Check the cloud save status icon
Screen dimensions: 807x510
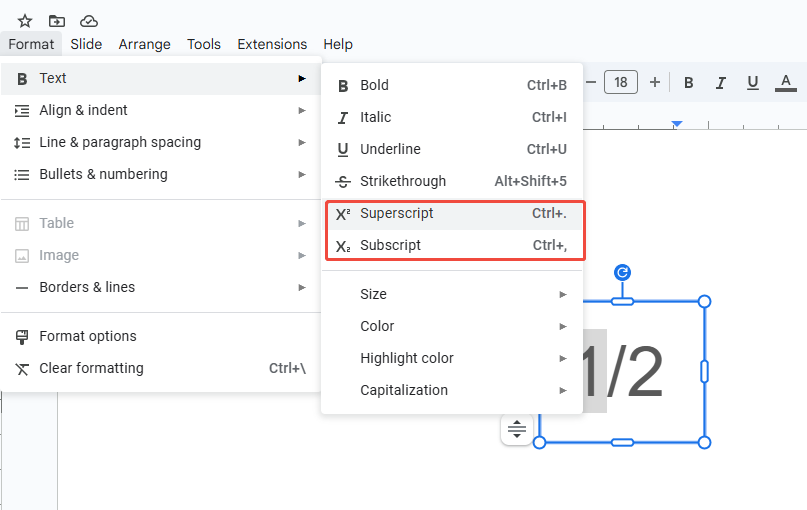click(89, 21)
